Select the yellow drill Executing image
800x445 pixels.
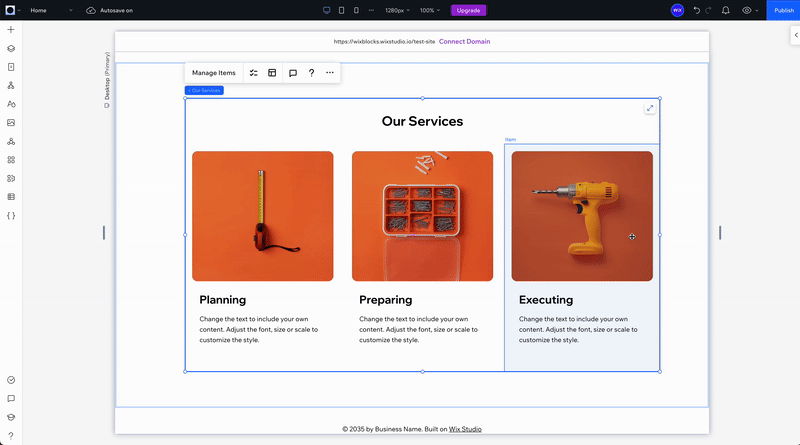coord(582,216)
